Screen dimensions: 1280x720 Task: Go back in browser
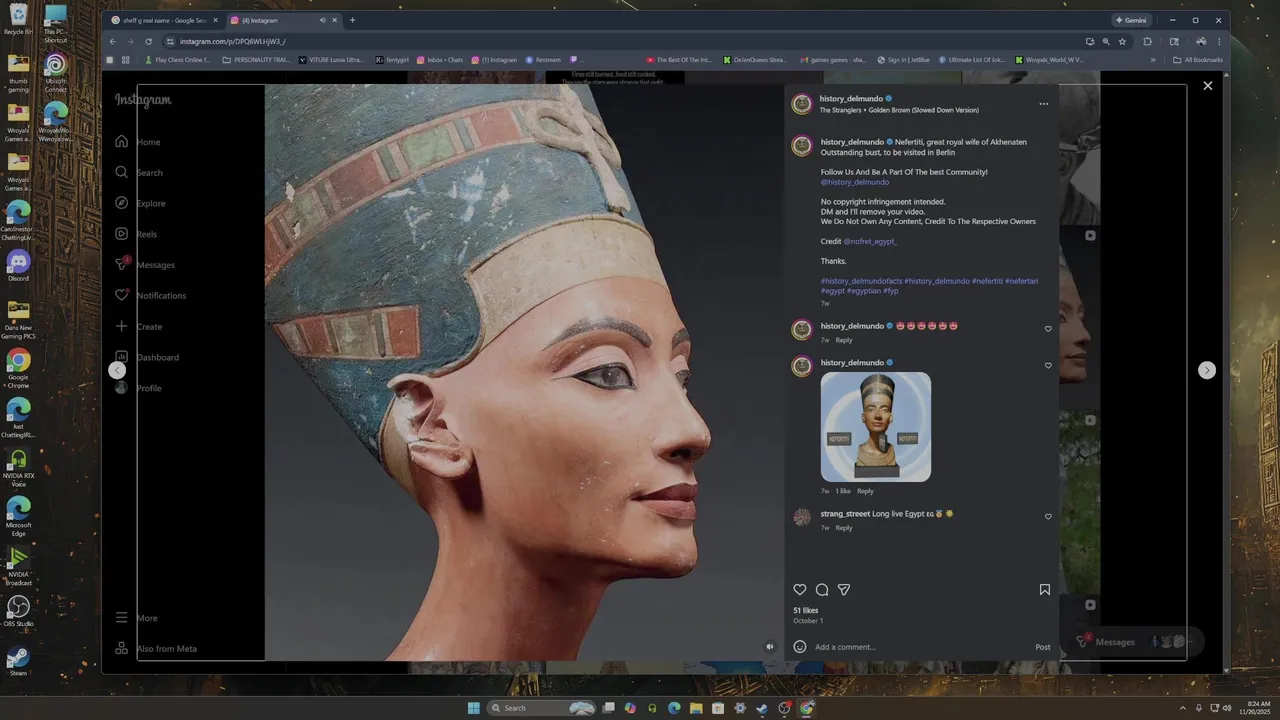112,41
